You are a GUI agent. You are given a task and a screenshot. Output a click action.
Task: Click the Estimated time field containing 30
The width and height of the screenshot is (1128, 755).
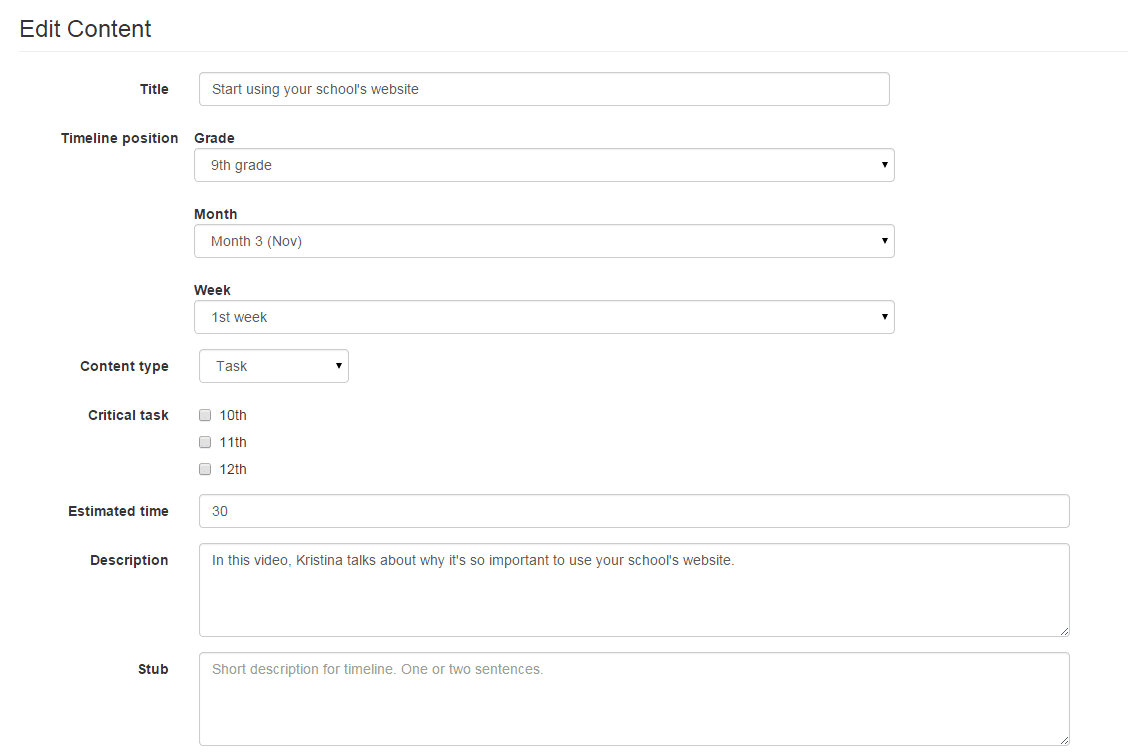[x=634, y=511]
